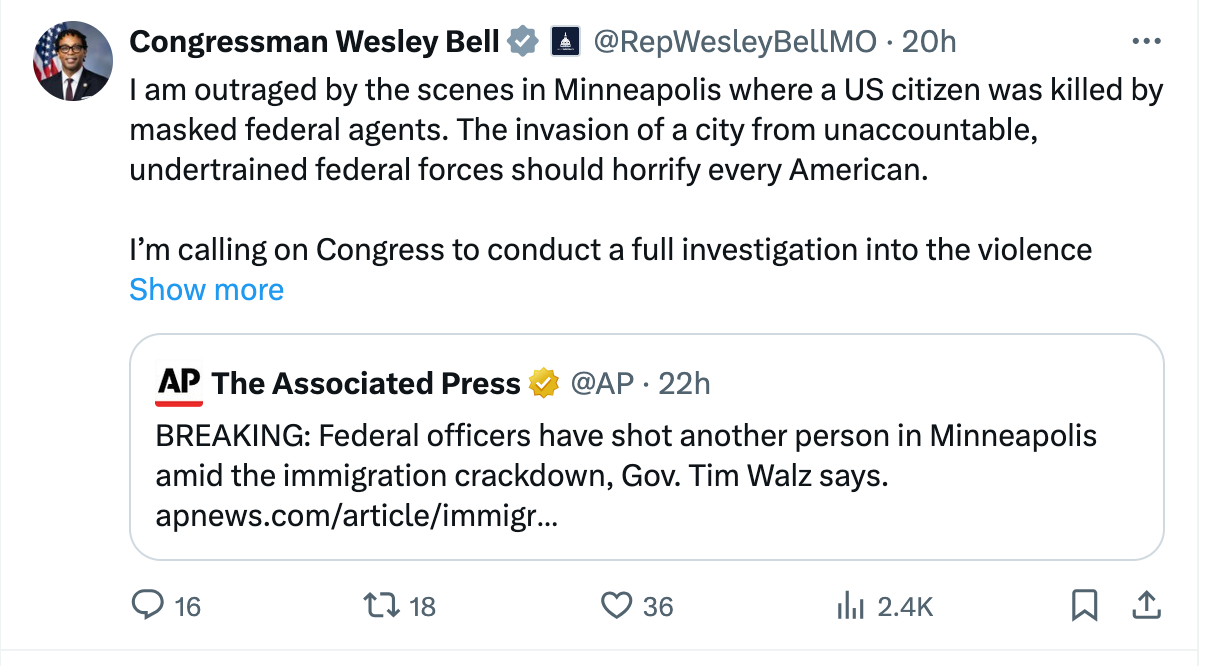Click the government affiliation Capitol badge
1208x666 pixels.
coord(565,41)
